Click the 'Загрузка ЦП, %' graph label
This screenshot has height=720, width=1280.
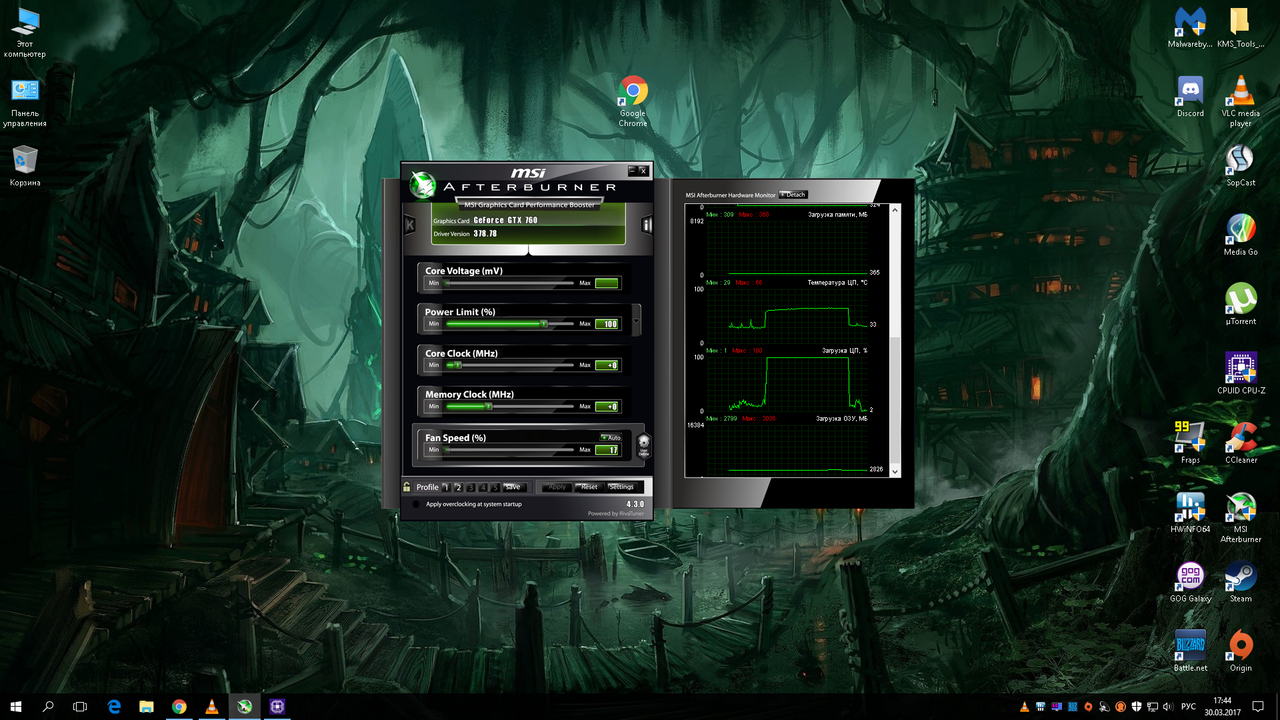pos(845,351)
